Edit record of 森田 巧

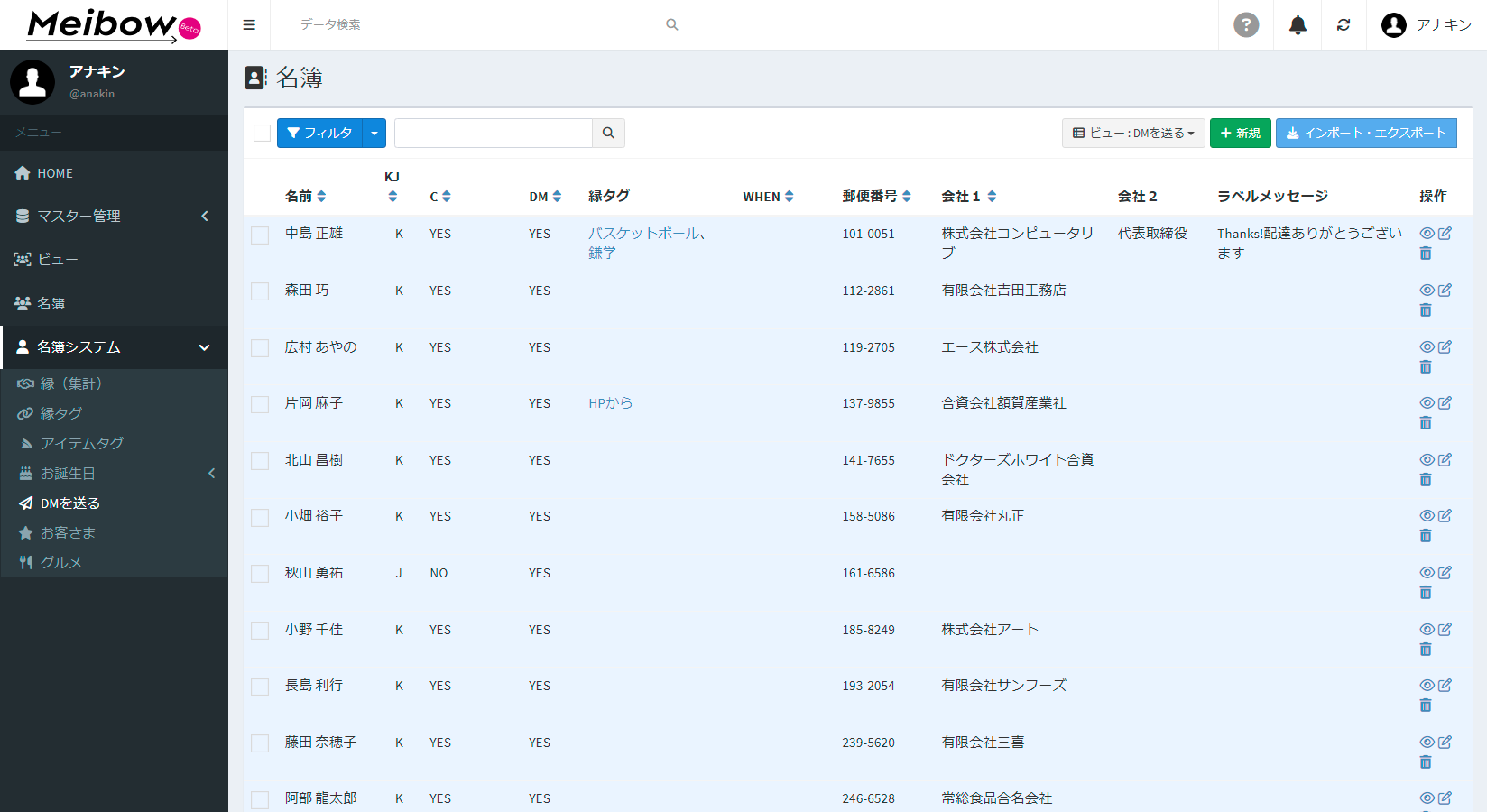point(1445,291)
